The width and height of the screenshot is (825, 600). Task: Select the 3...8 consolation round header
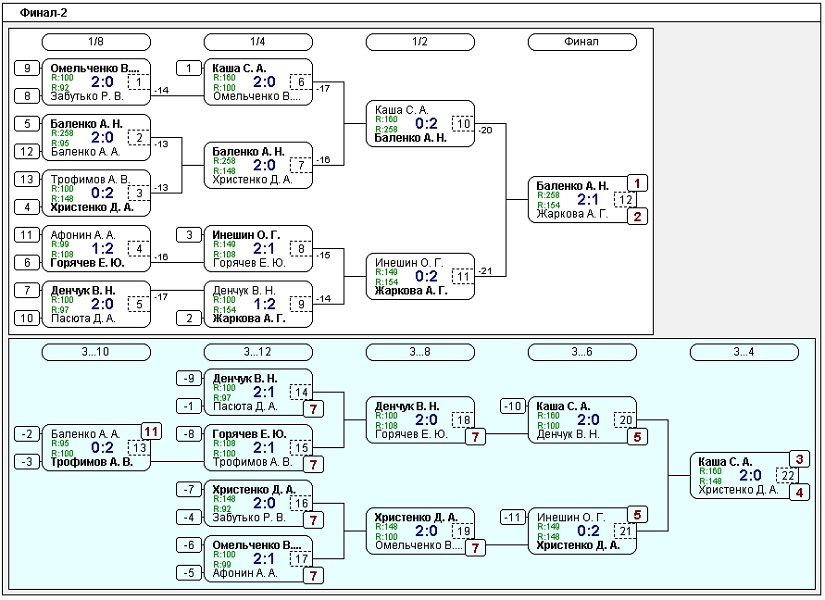(420, 352)
